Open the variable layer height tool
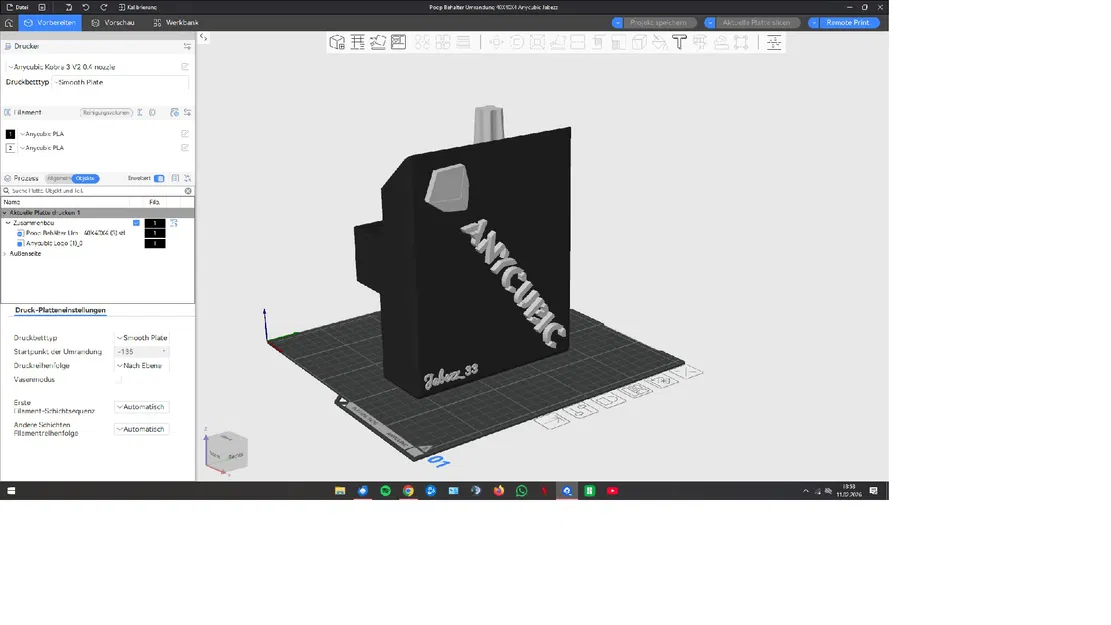 (x=774, y=42)
